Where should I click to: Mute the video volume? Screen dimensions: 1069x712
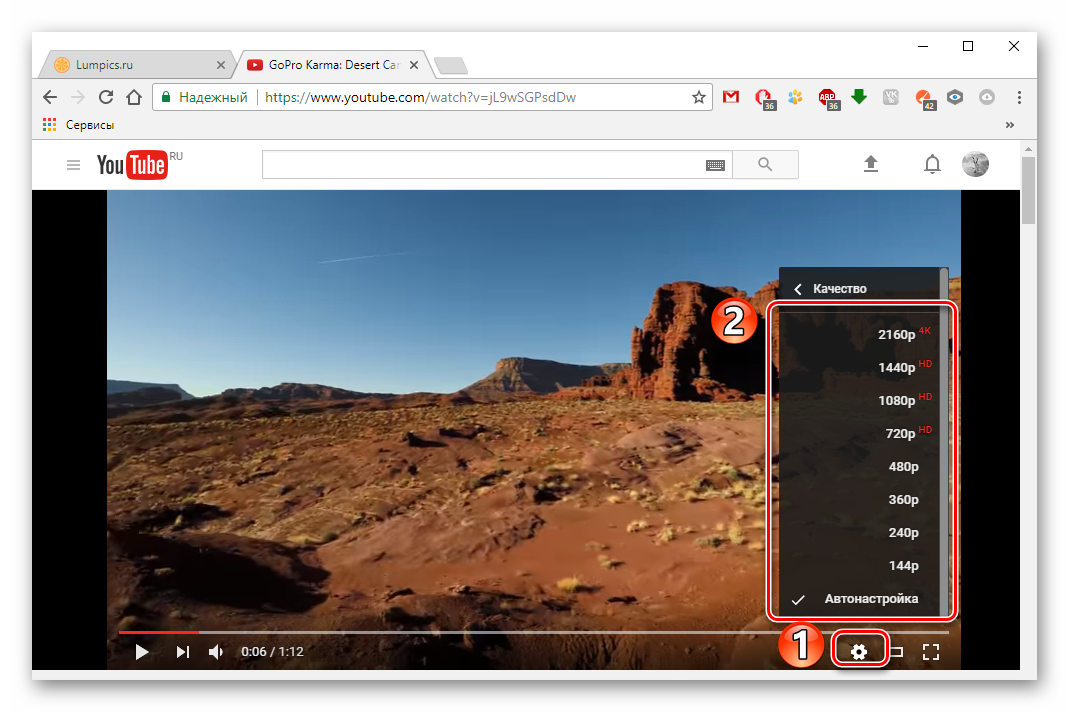coord(216,652)
